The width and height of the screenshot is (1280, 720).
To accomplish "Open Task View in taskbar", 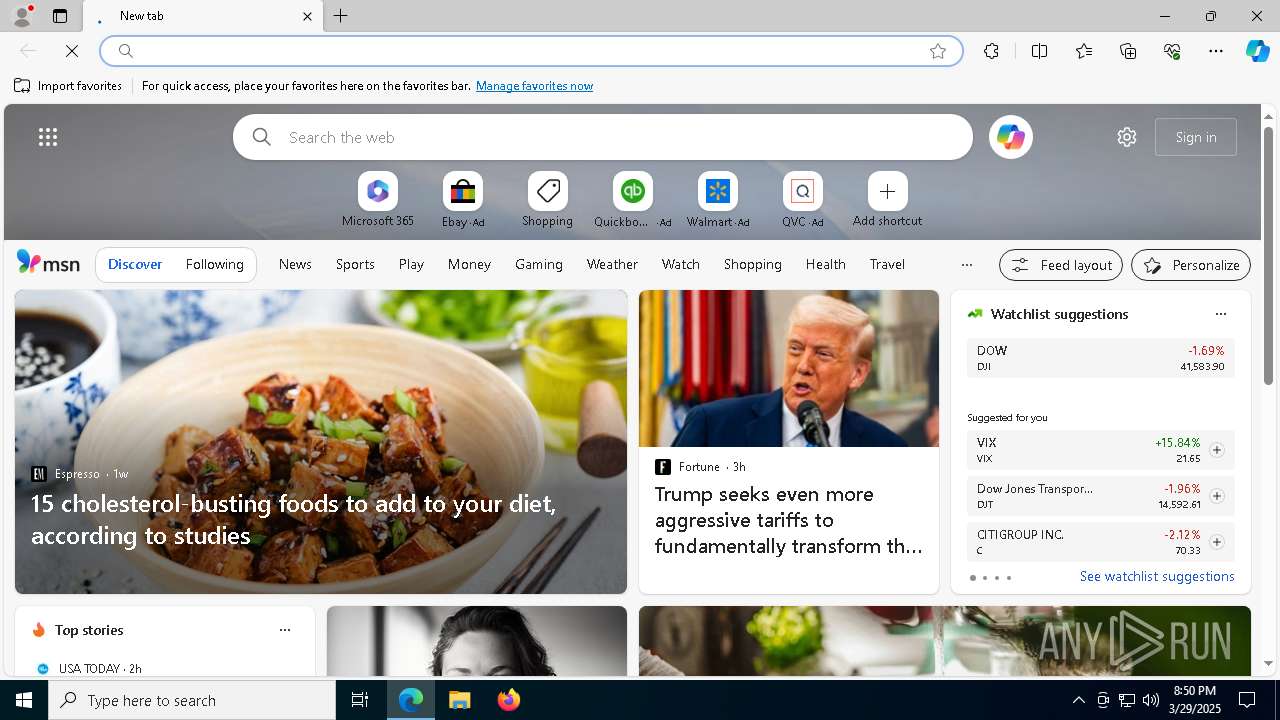I will coord(360,700).
